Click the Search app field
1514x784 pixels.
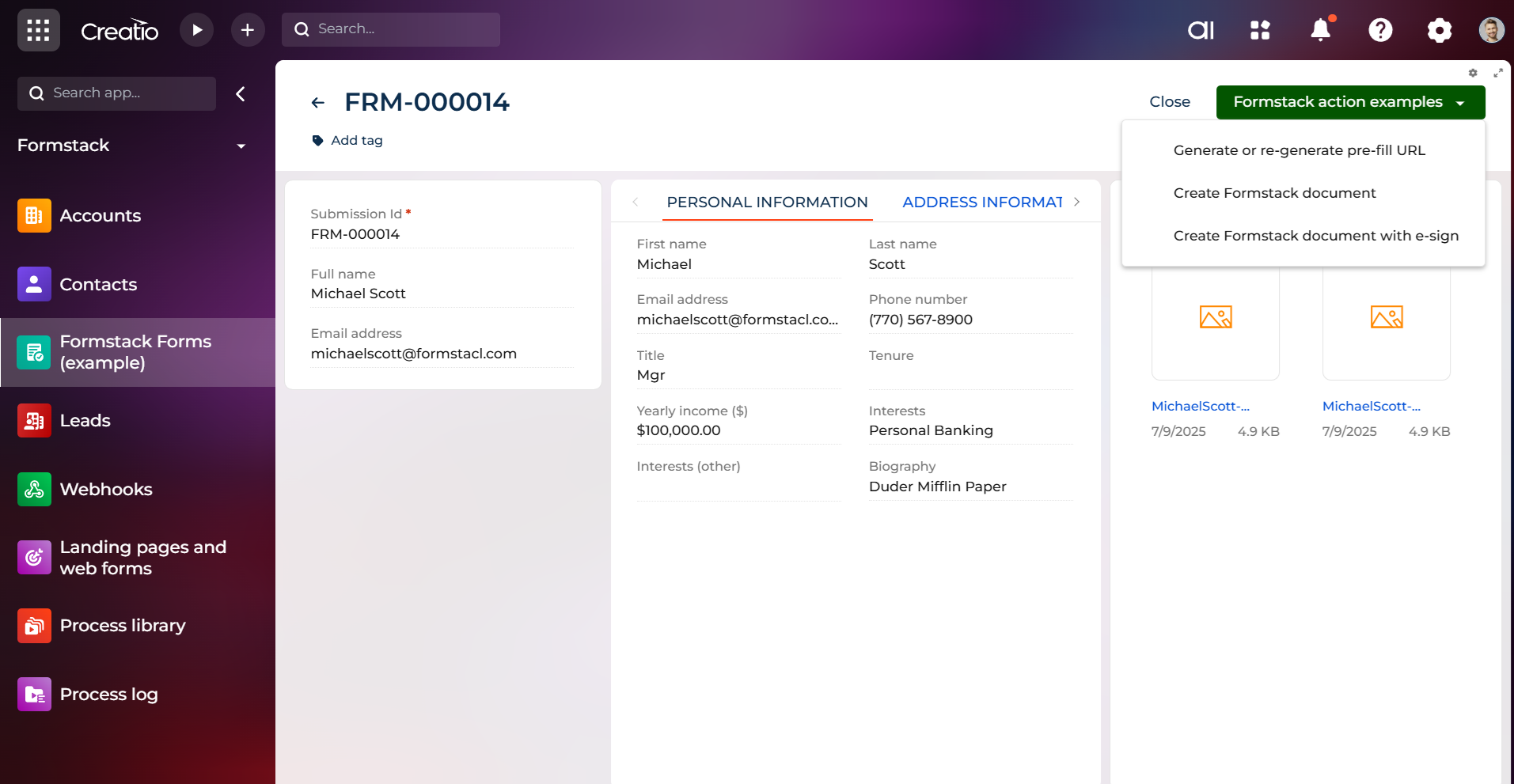(x=116, y=93)
